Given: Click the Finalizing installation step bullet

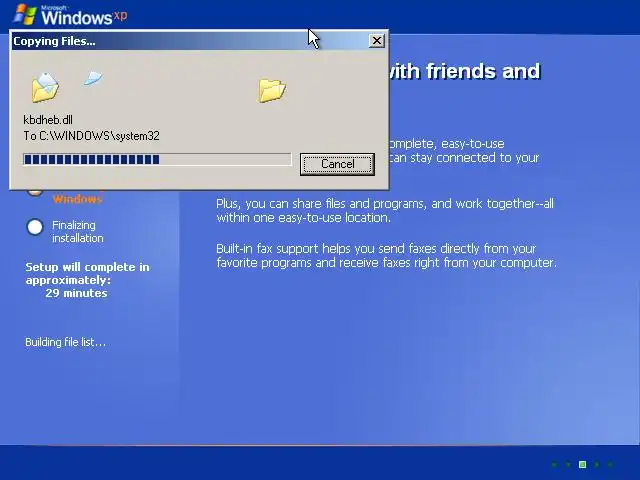Looking at the screenshot, I should [x=35, y=227].
